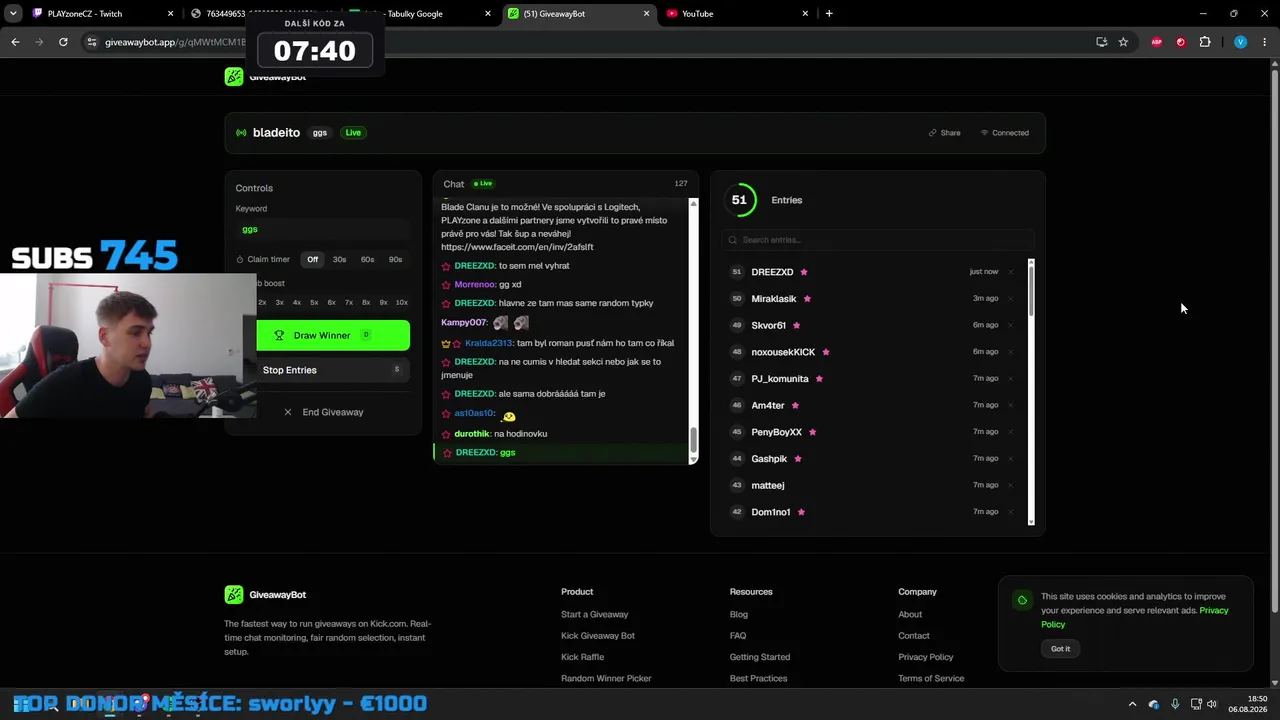
Task: Set claim timer to Off
Action: coord(313,260)
